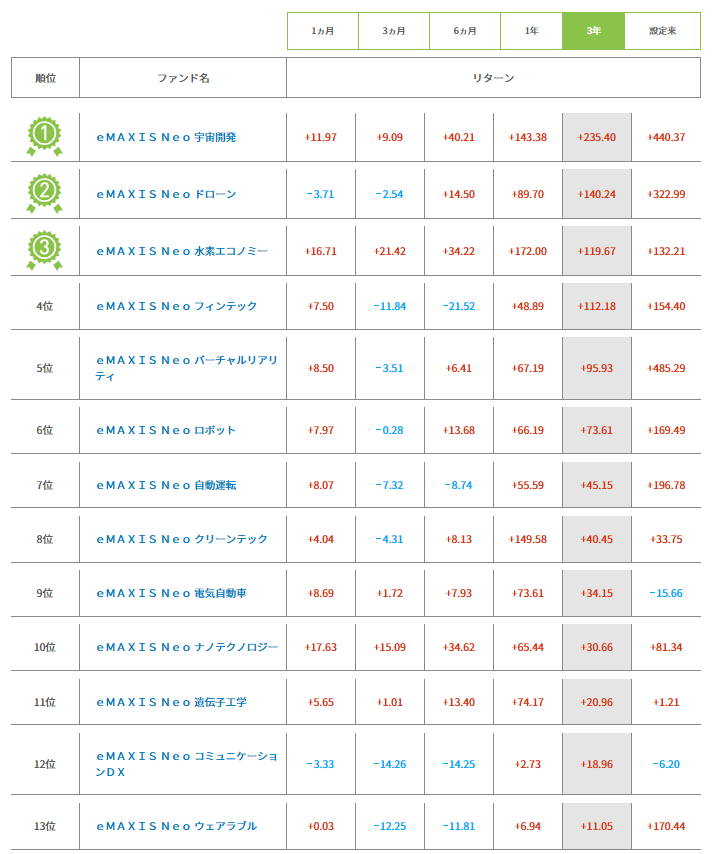The height and width of the screenshot is (854, 715).
Task: Open eMAXIS Neo ウェアラブル fund link
Action: tap(176, 826)
